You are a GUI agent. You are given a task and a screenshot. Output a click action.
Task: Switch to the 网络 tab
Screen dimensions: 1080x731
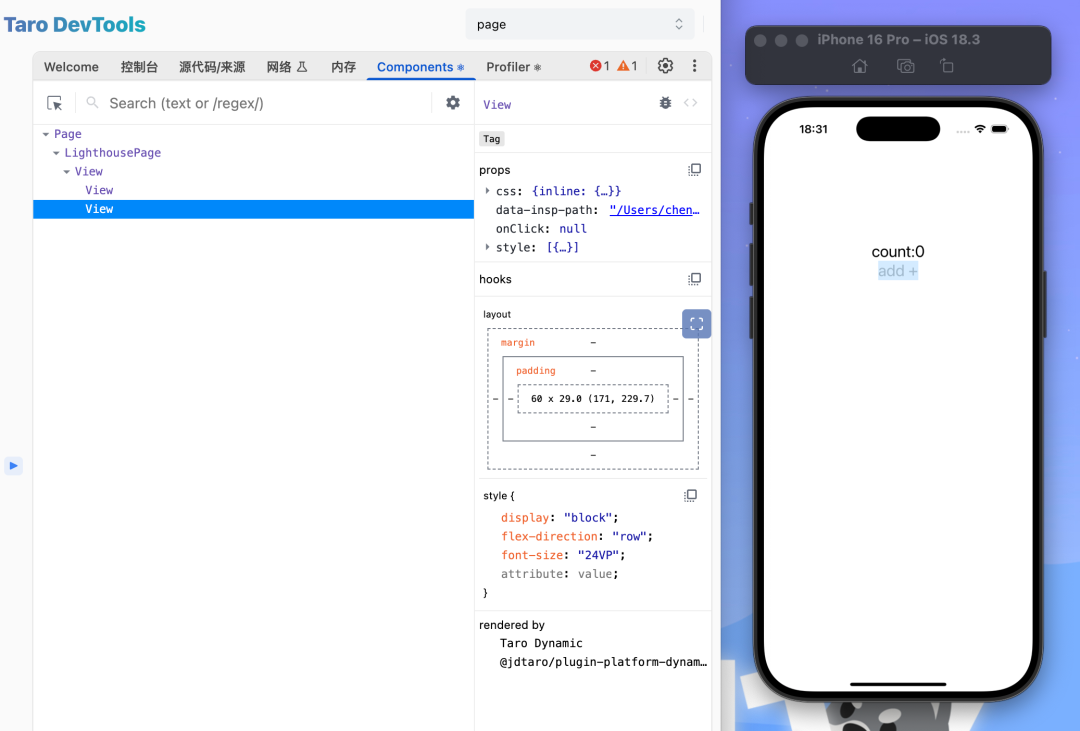[x=287, y=67]
